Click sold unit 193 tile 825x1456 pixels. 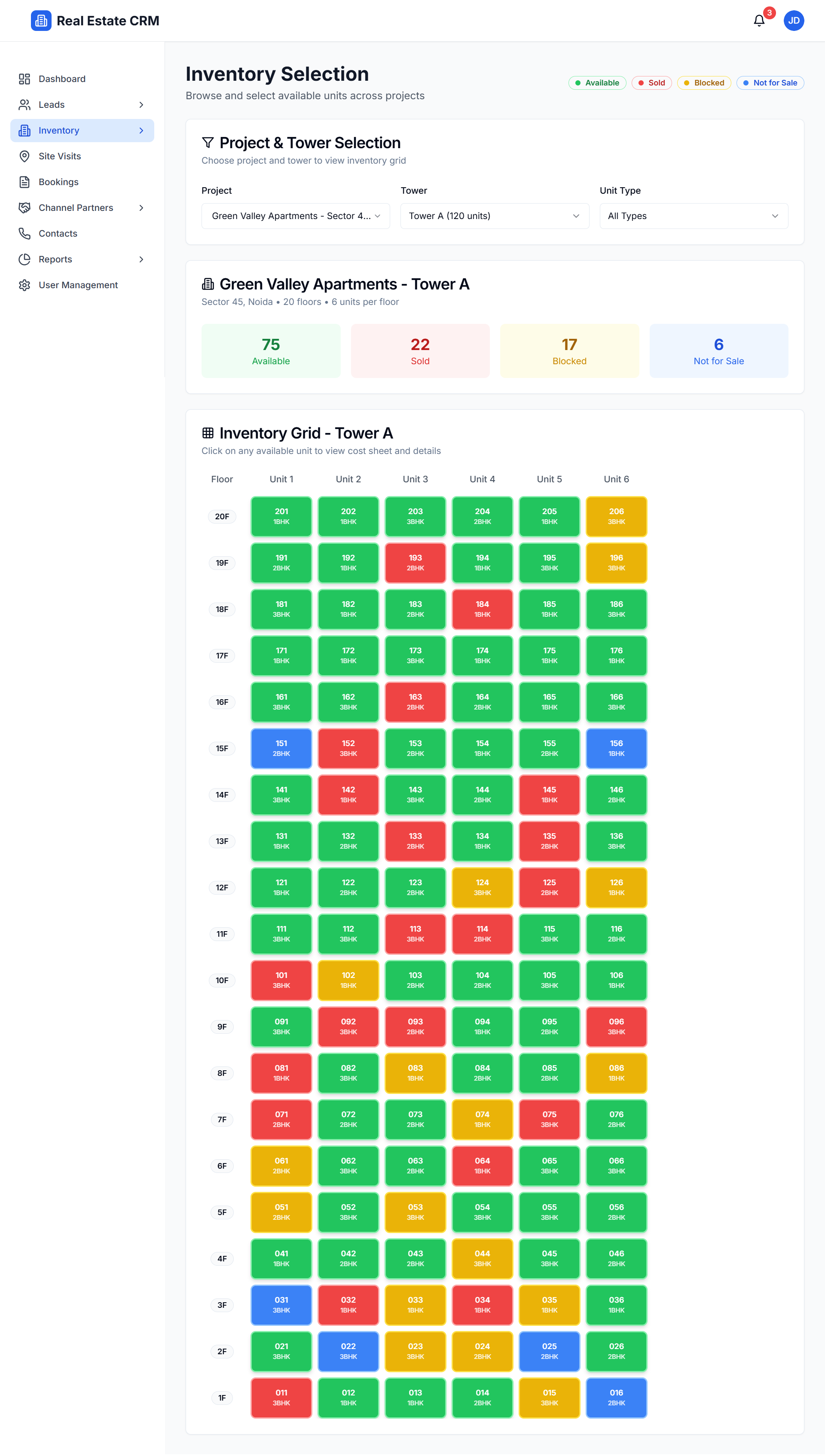tap(415, 562)
